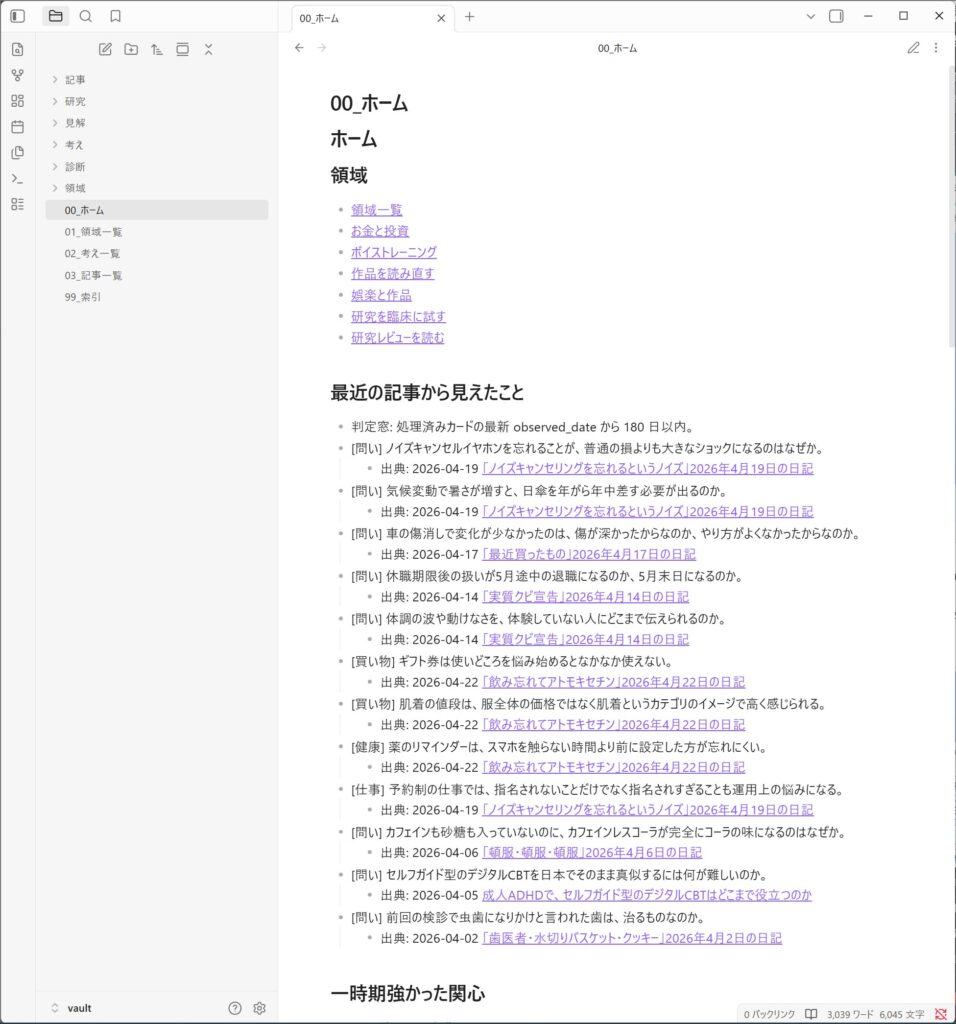This screenshot has height=1024, width=956.
Task: Open the search pane magnifier icon
Action: 85,16
